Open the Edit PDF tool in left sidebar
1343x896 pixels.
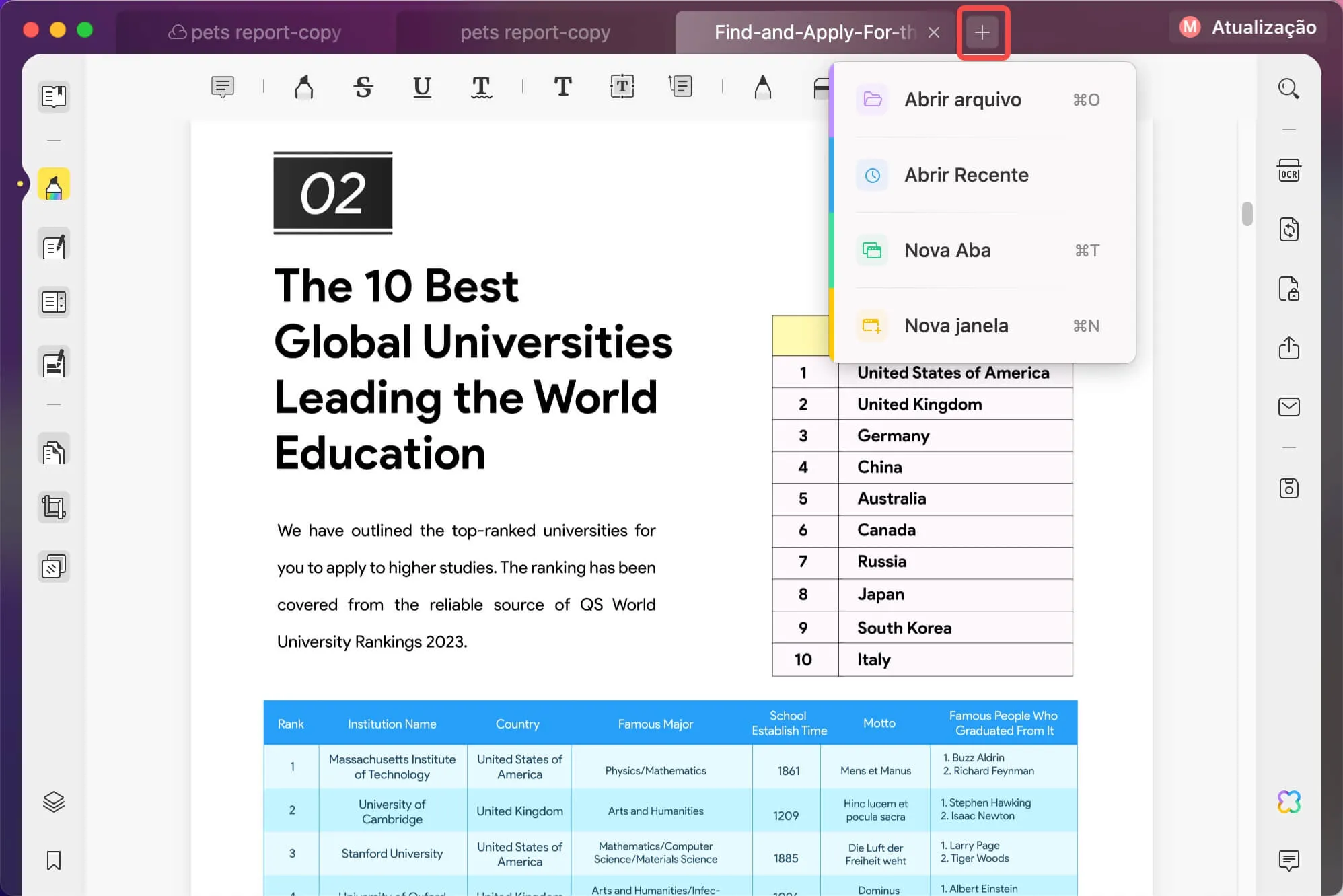pyautogui.click(x=54, y=245)
